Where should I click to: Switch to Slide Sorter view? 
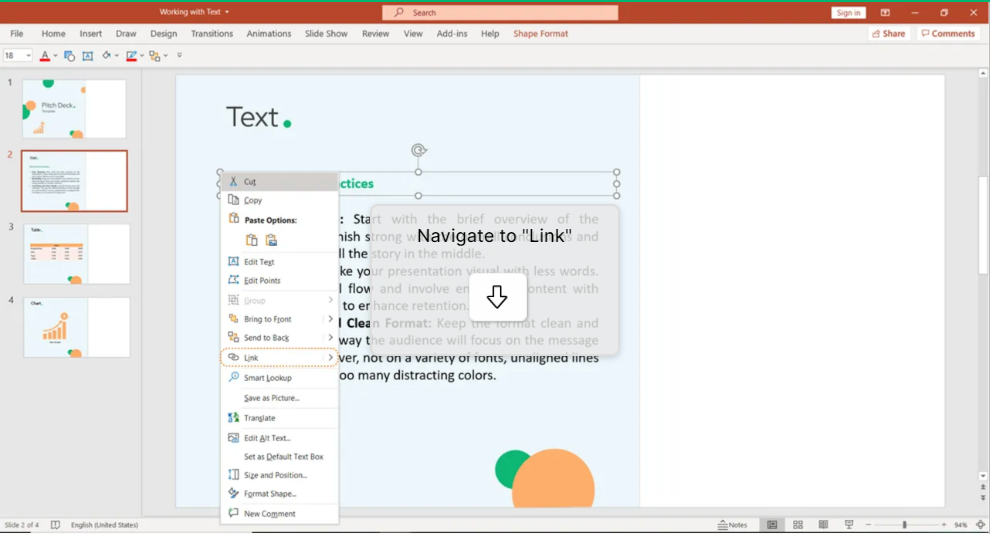coord(797,525)
